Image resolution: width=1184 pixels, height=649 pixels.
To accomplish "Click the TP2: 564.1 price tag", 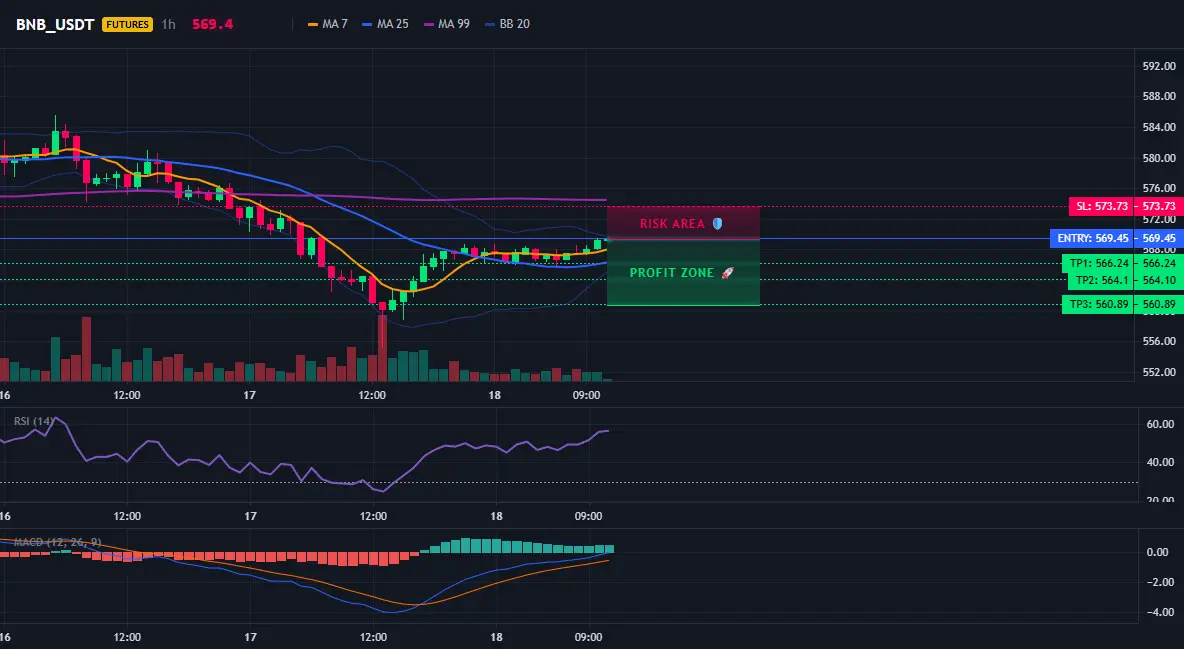I will coord(1102,280).
